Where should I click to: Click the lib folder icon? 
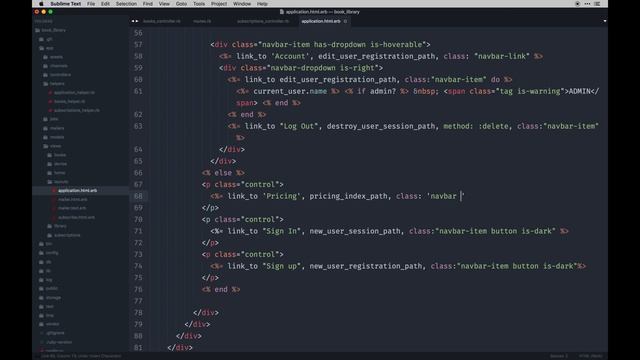click(41, 271)
